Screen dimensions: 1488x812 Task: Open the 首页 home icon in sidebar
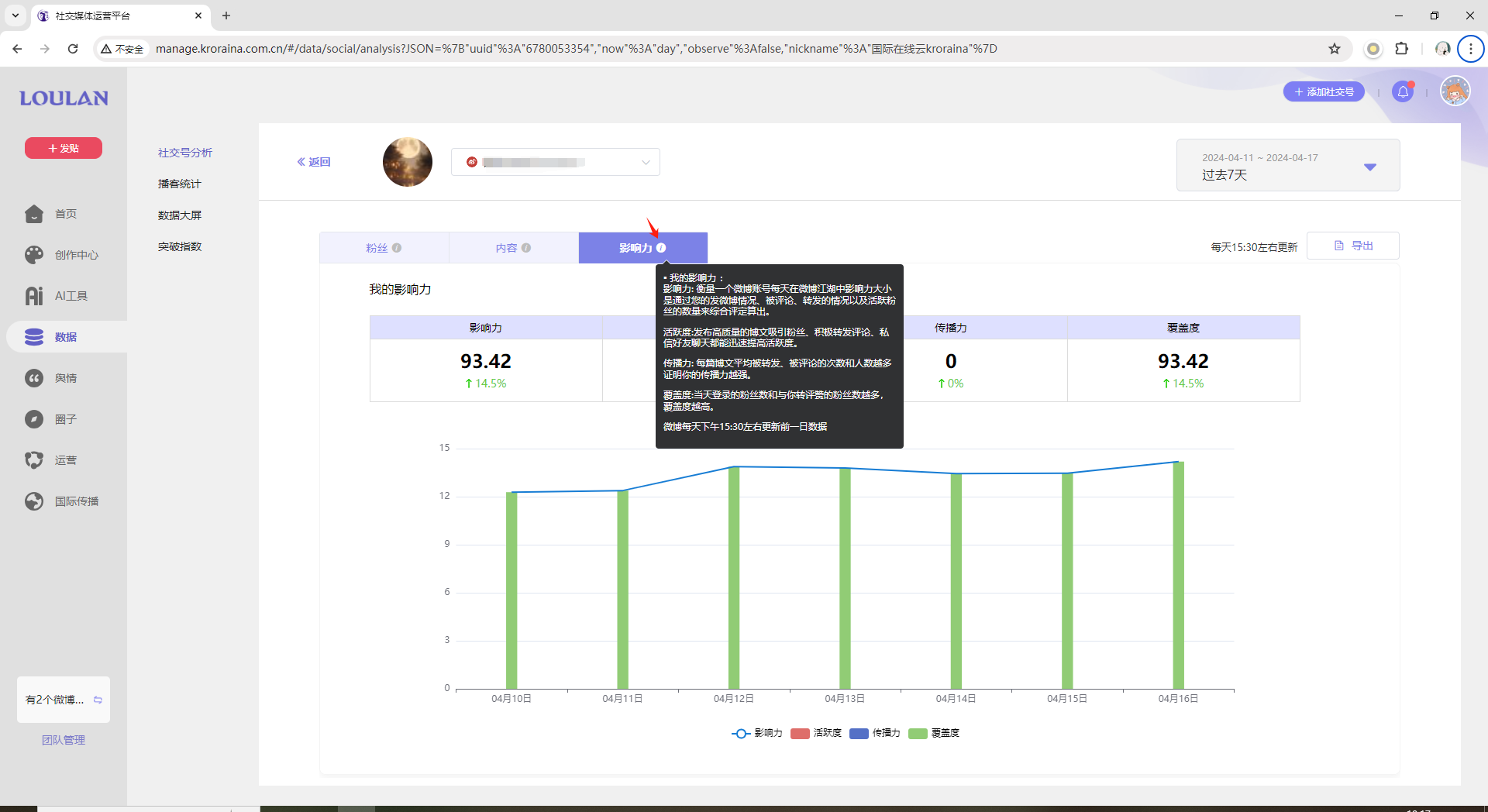34,214
